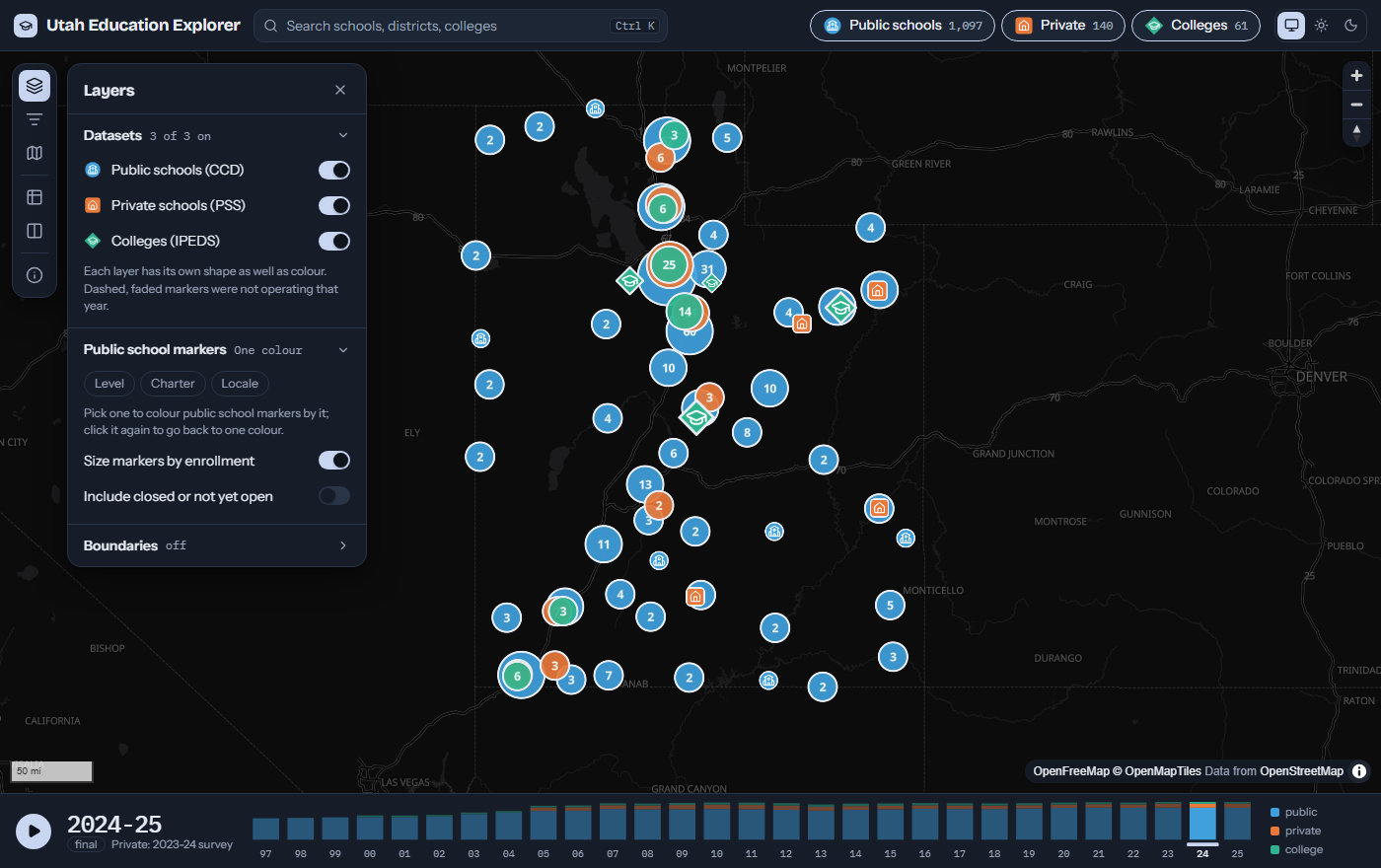1381x868 pixels.
Task: Collapse the Public school markers section
Action: point(217,349)
